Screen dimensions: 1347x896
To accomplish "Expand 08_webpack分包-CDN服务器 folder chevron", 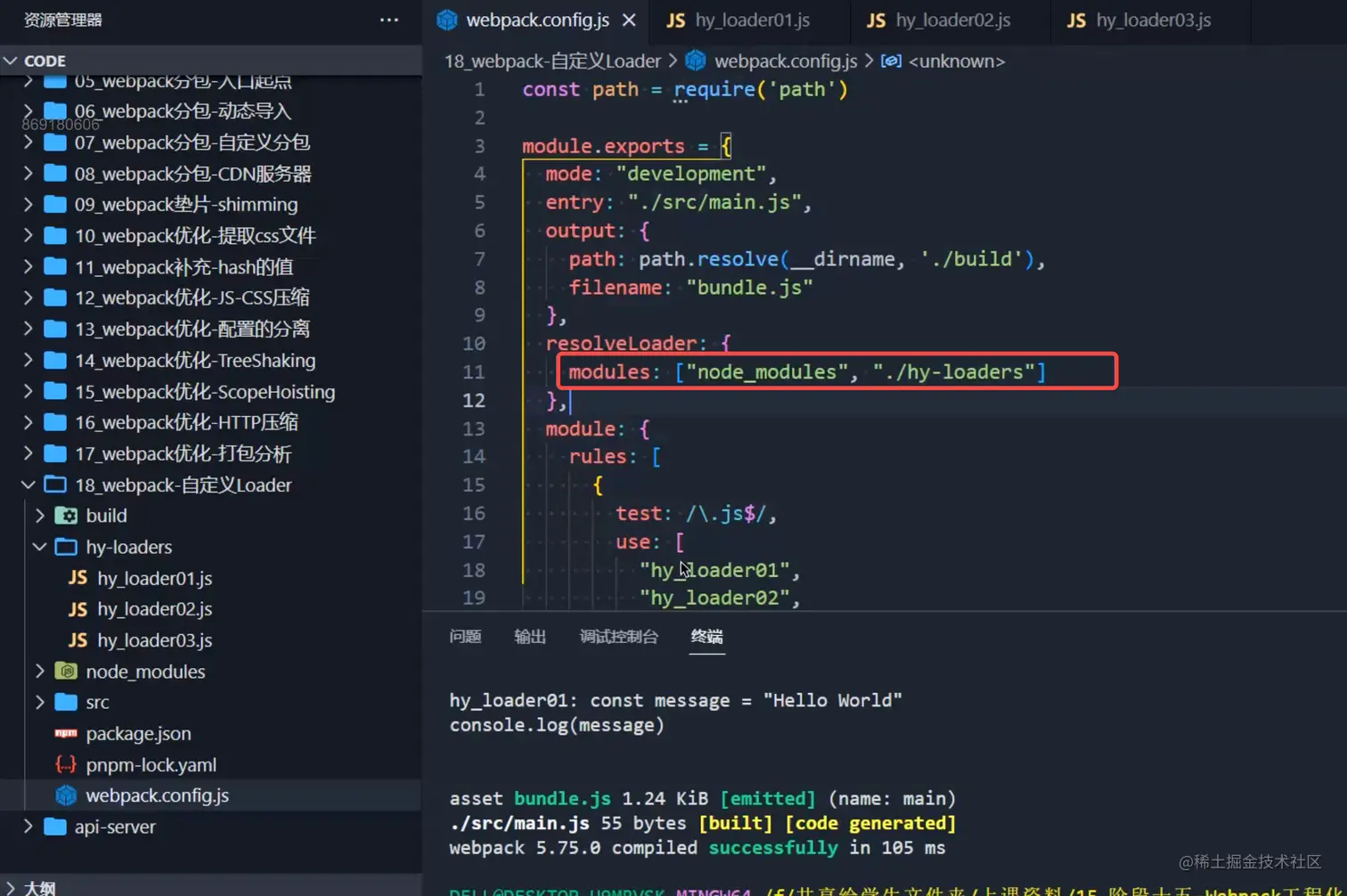I will coord(28,173).
